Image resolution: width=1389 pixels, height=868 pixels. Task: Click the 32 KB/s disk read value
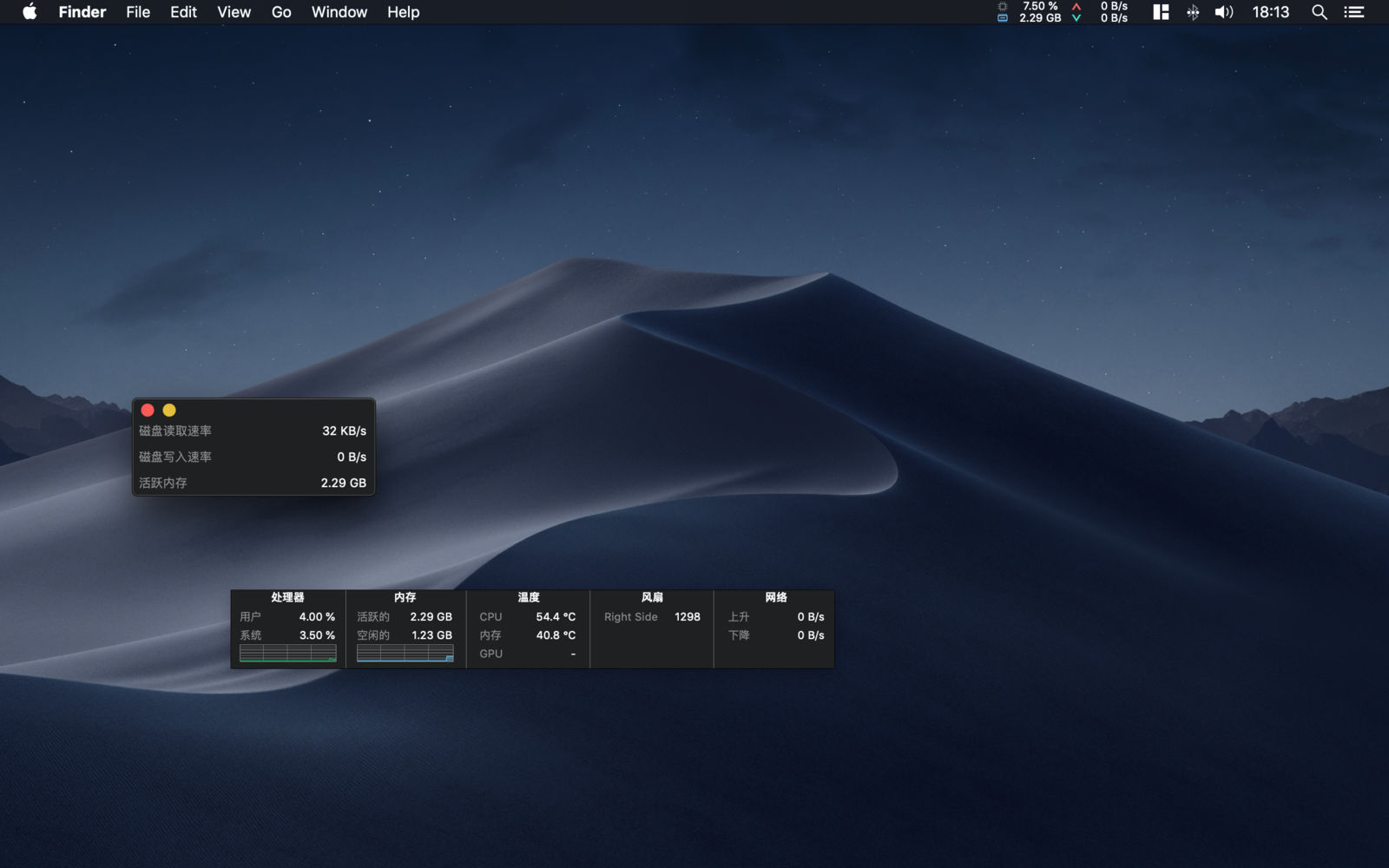(x=345, y=431)
